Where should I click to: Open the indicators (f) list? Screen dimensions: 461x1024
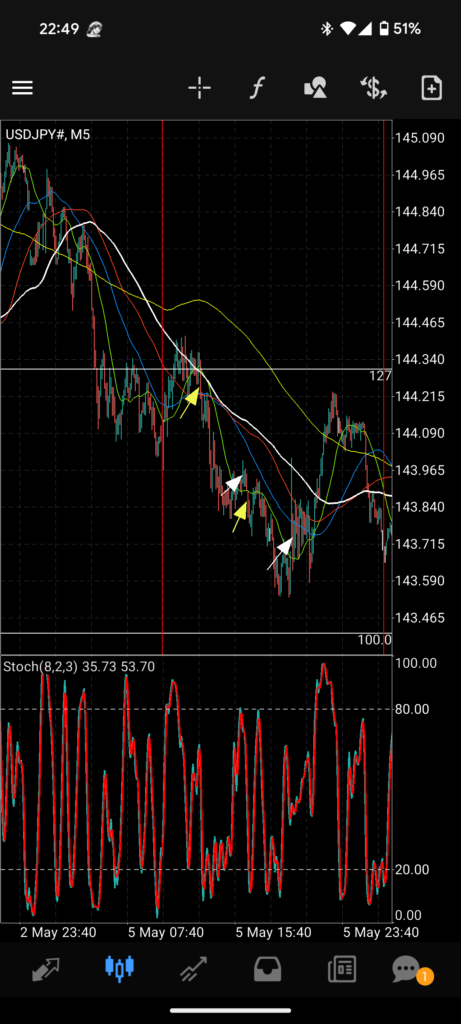tap(257, 88)
